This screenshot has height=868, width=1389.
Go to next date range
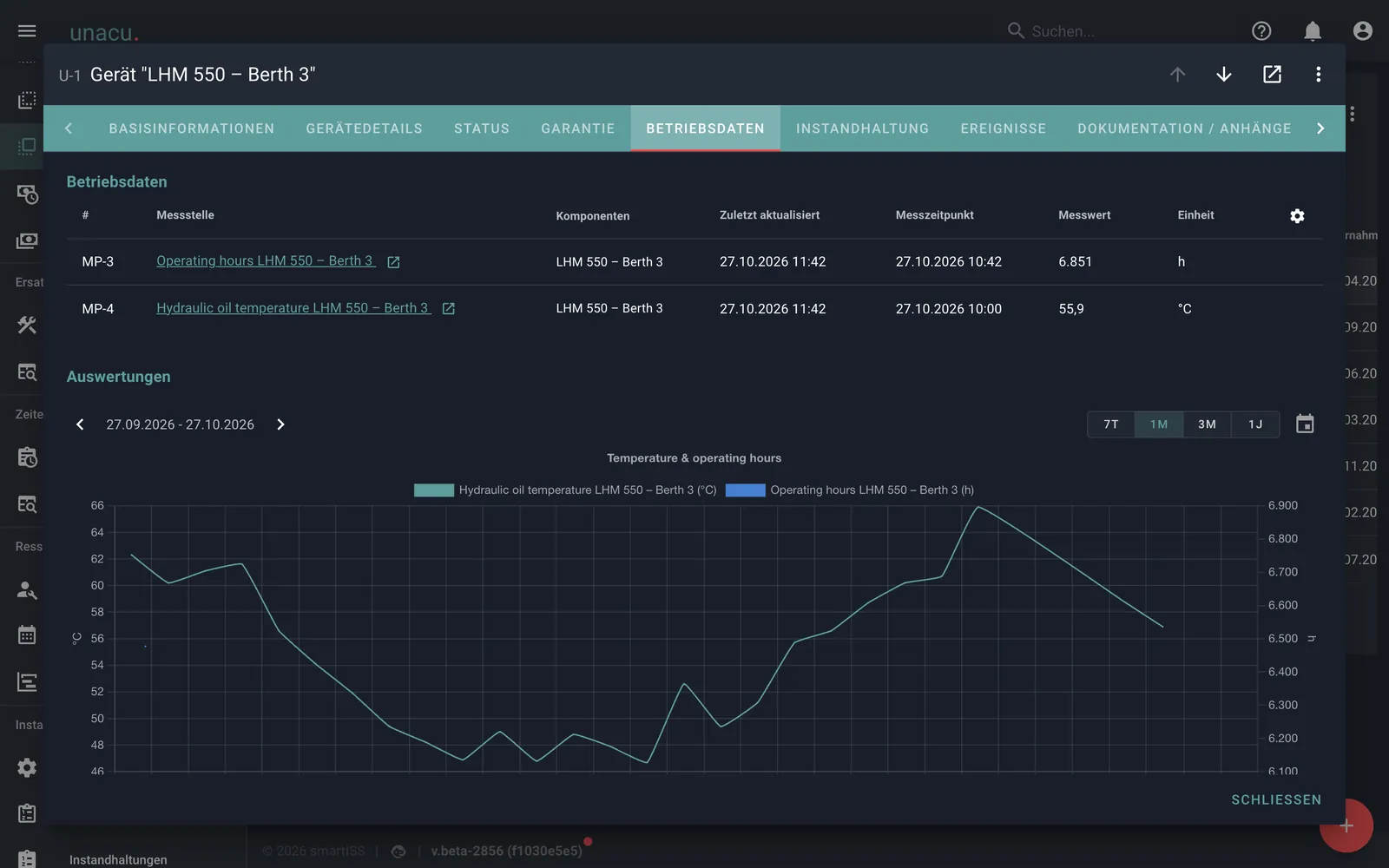click(x=280, y=424)
